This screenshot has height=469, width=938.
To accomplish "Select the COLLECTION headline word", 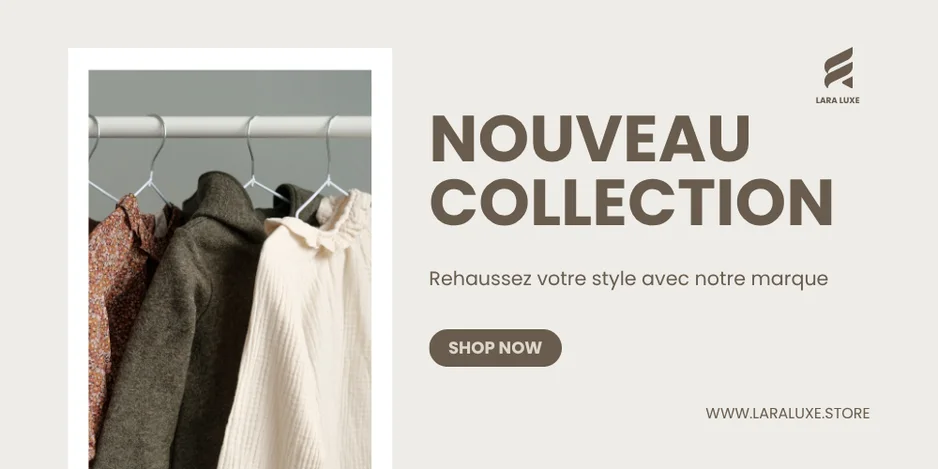I will tap(631, 202).
